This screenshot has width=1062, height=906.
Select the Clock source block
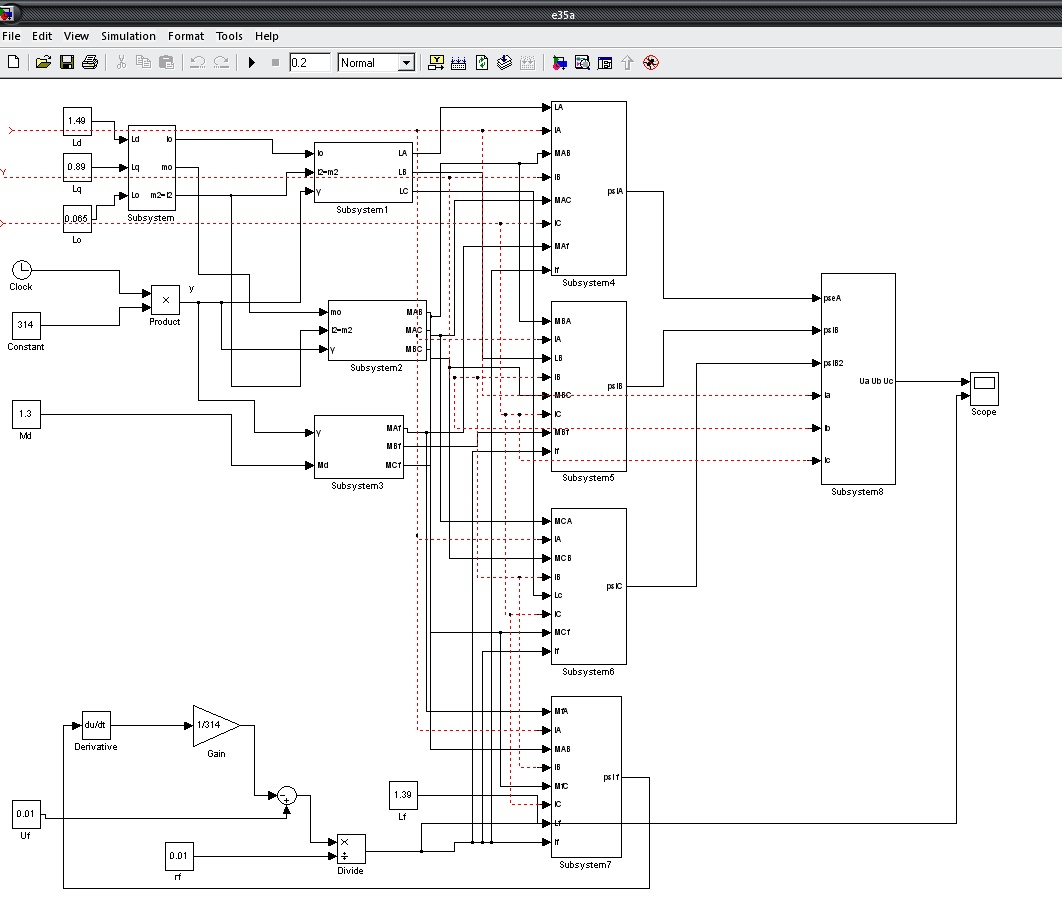(22, 269)
